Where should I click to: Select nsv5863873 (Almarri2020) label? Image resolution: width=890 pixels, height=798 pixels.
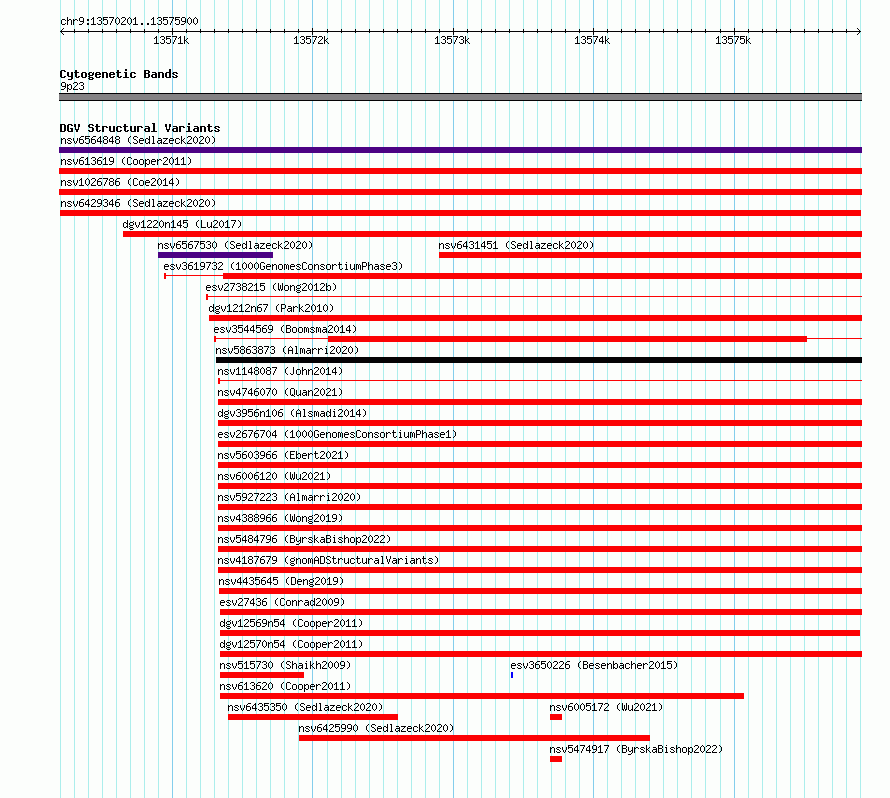coord(287,350)
